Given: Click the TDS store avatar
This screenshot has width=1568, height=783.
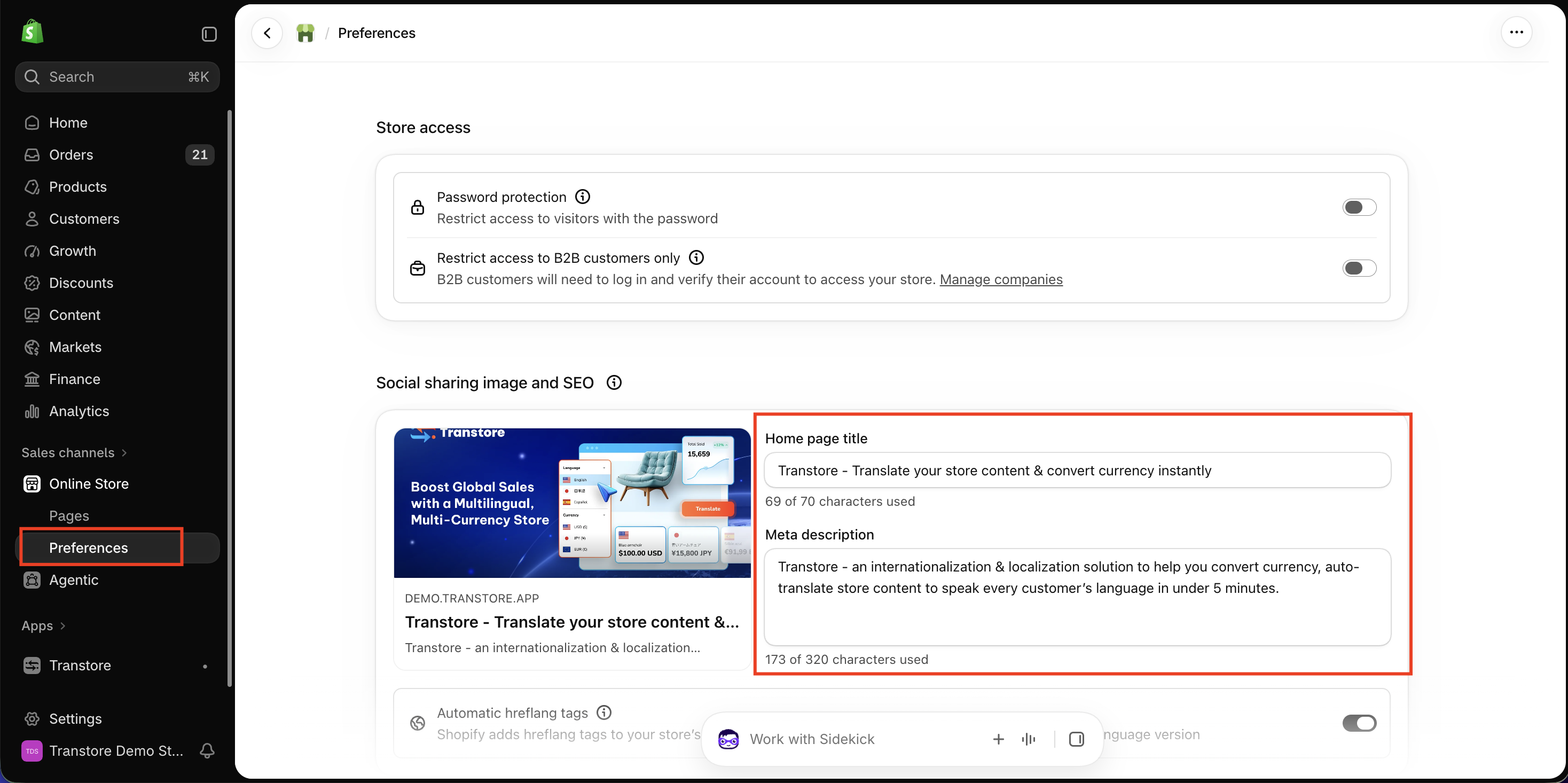Looking at the screenshot, I should (x=32, y=751).
